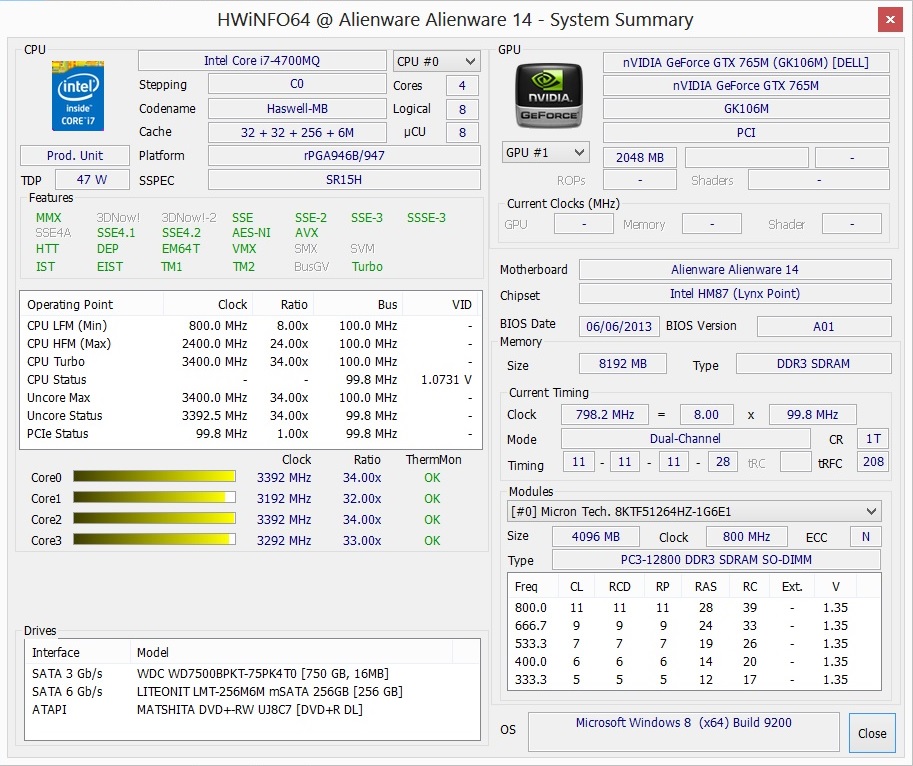Click the Core3 load bar
The width and height of the screenshot is (913, 766).
click(154, 540)
